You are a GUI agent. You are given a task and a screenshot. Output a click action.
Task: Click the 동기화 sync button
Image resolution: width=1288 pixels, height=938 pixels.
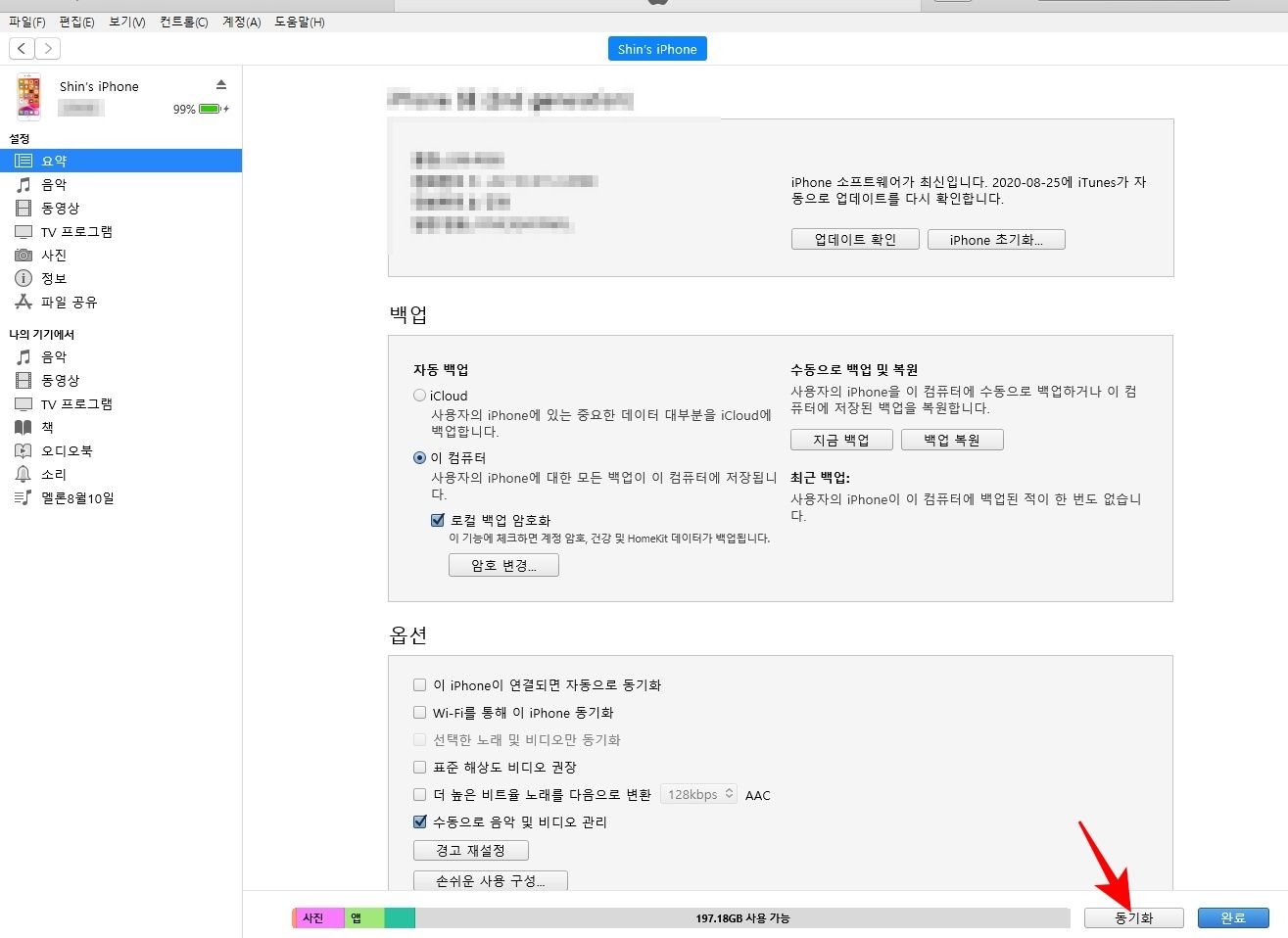point(1134,917)
